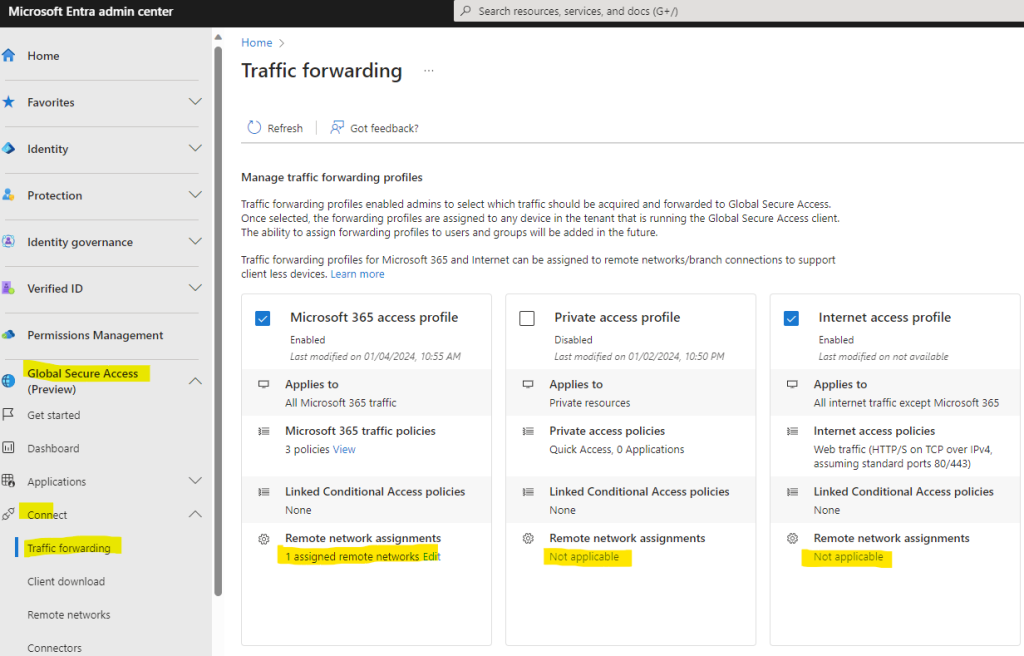
Task: Expand the Applications submenu chevron
Action: [x=195, y=481]
